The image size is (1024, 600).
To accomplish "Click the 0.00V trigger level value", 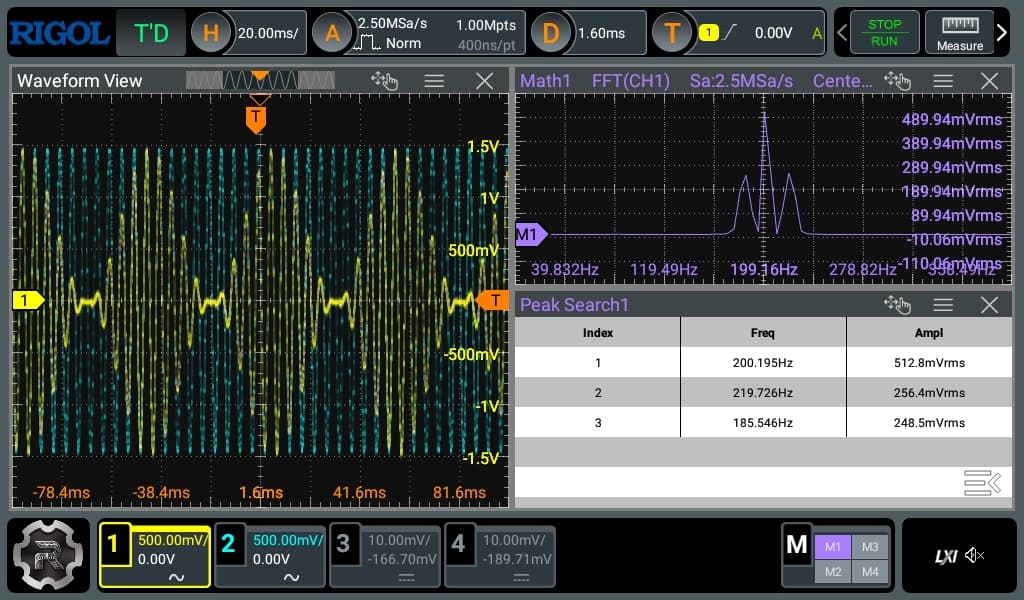I will 773,33.
